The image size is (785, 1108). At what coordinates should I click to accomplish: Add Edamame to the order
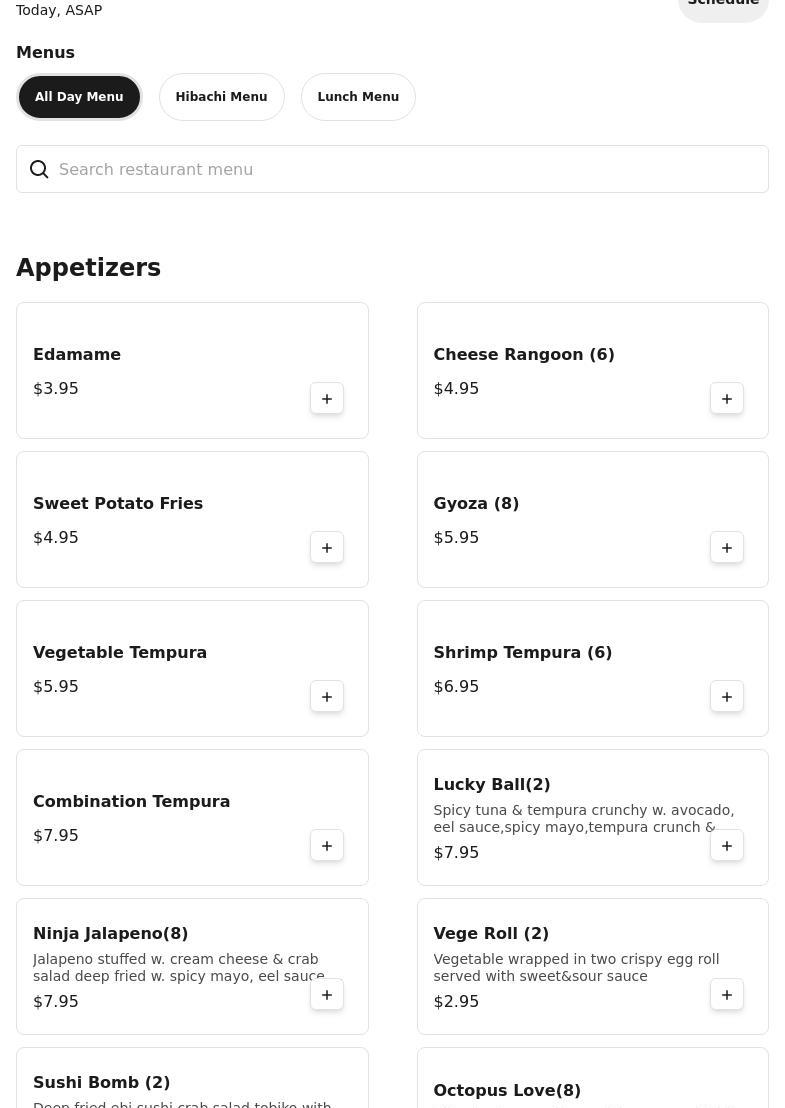326,399
